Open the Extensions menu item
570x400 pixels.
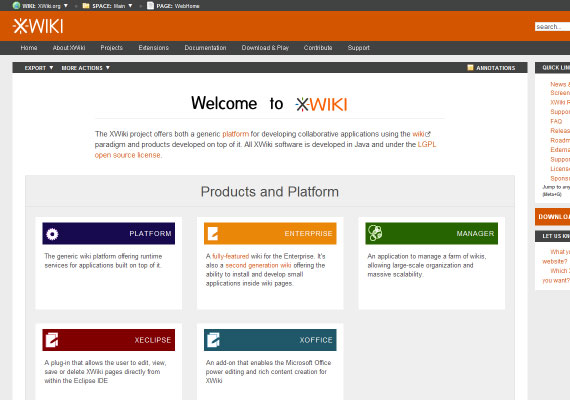[x=153, y=48]
